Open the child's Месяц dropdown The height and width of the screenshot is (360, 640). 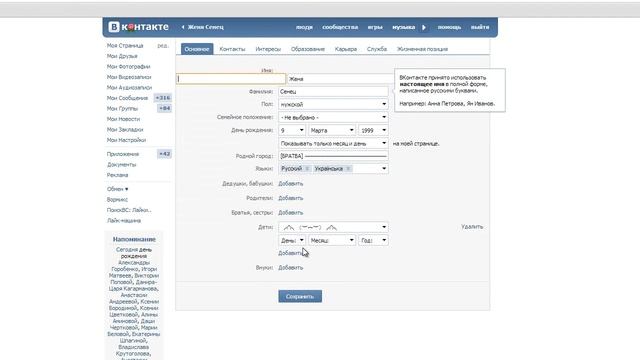[x=332, y=240]
